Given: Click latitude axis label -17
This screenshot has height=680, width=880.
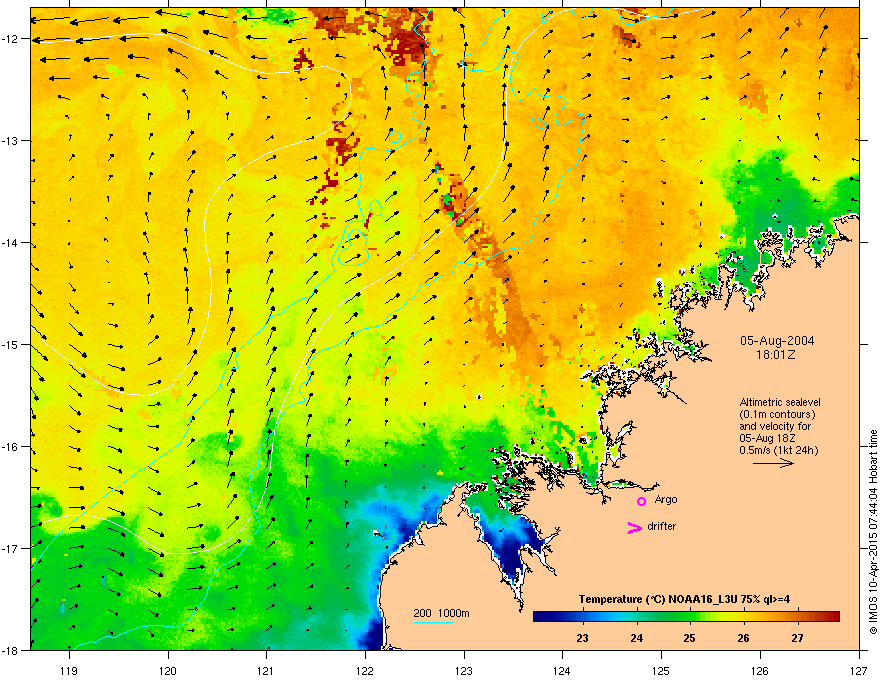Looking at the screenshot, I should click(x=11, y=548).
